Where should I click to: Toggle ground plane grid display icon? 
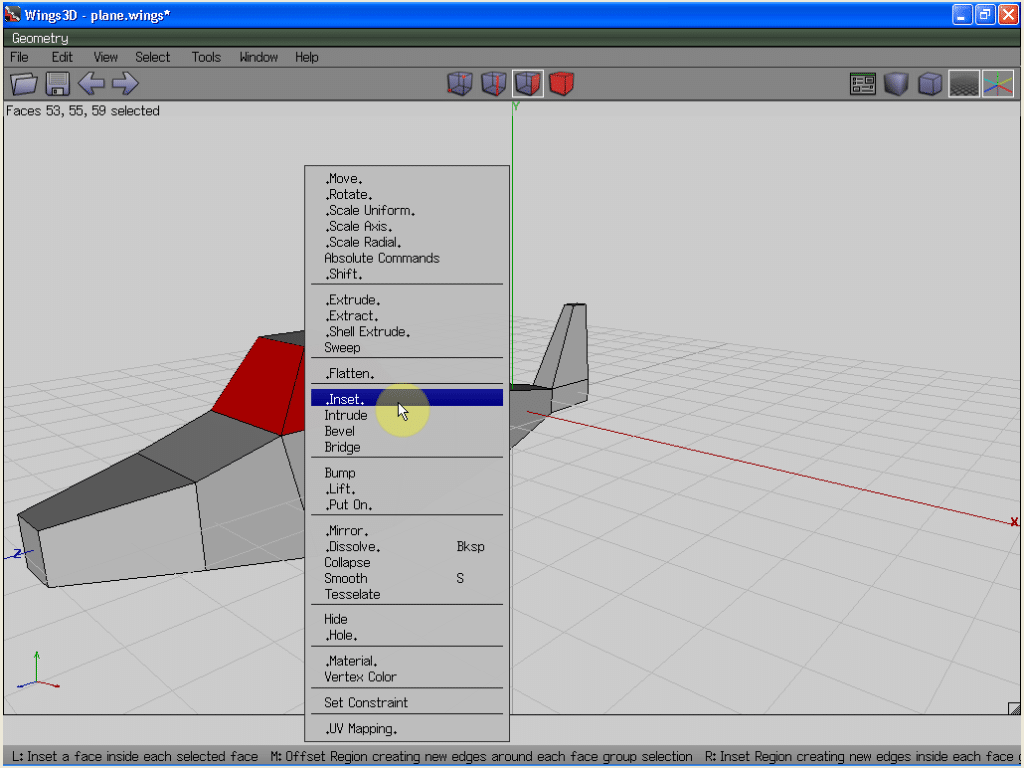[x=964, y=84]
